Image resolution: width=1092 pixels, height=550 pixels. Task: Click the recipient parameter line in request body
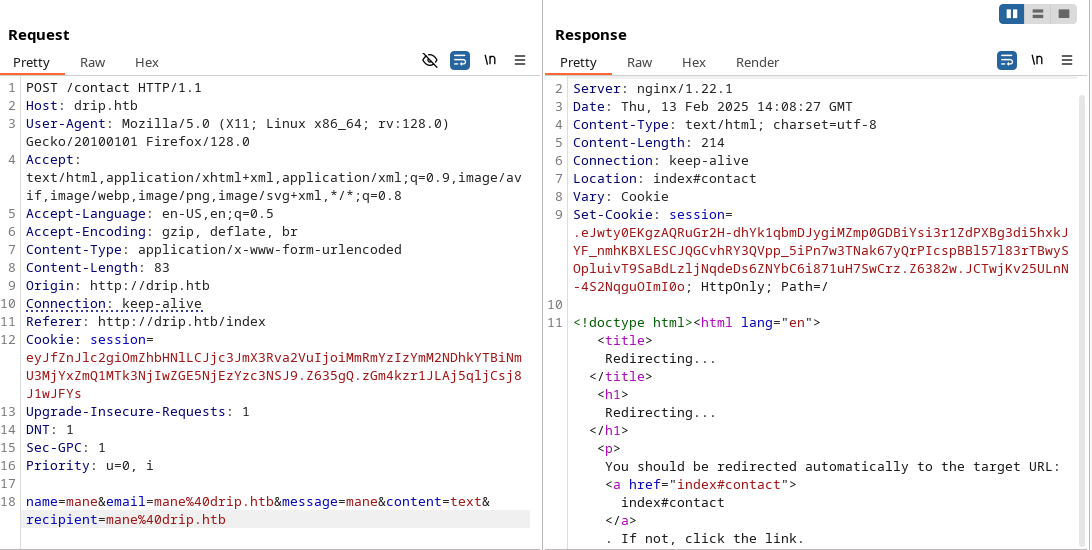(126, 520)
